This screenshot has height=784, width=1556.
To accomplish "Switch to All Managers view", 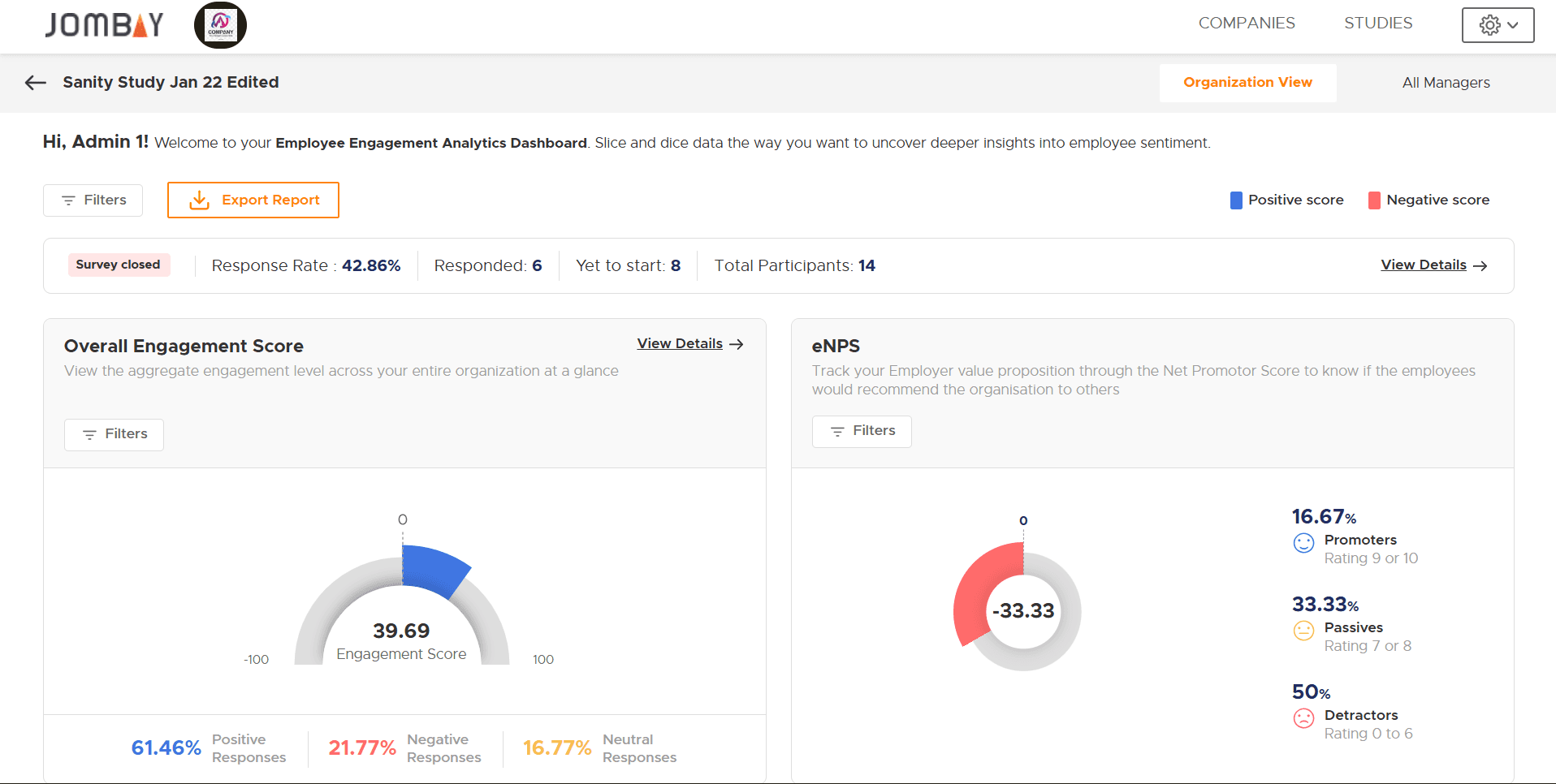I will coord(1446,83).
